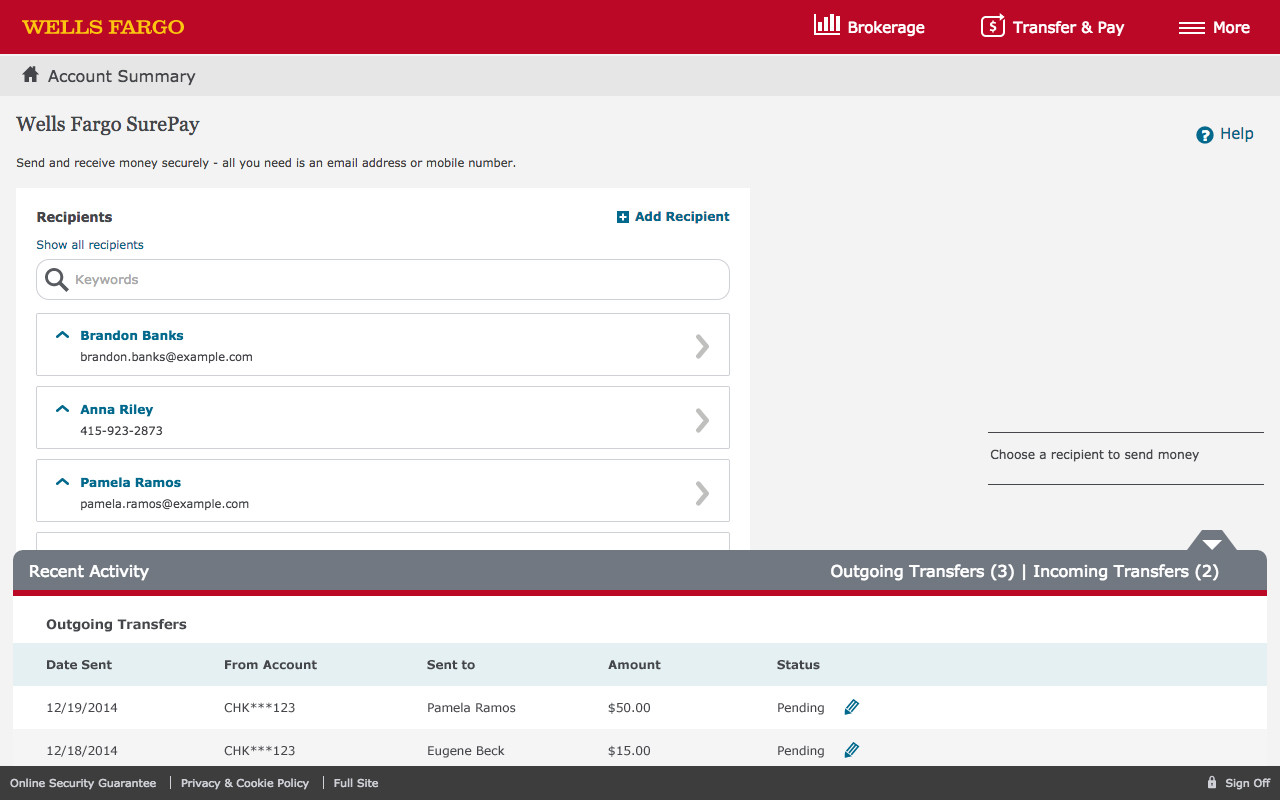Click the plus icon for Add Recipient
Image resolution: width=1280 pixels, height=800 pixels.
click(x=623, y=217)
